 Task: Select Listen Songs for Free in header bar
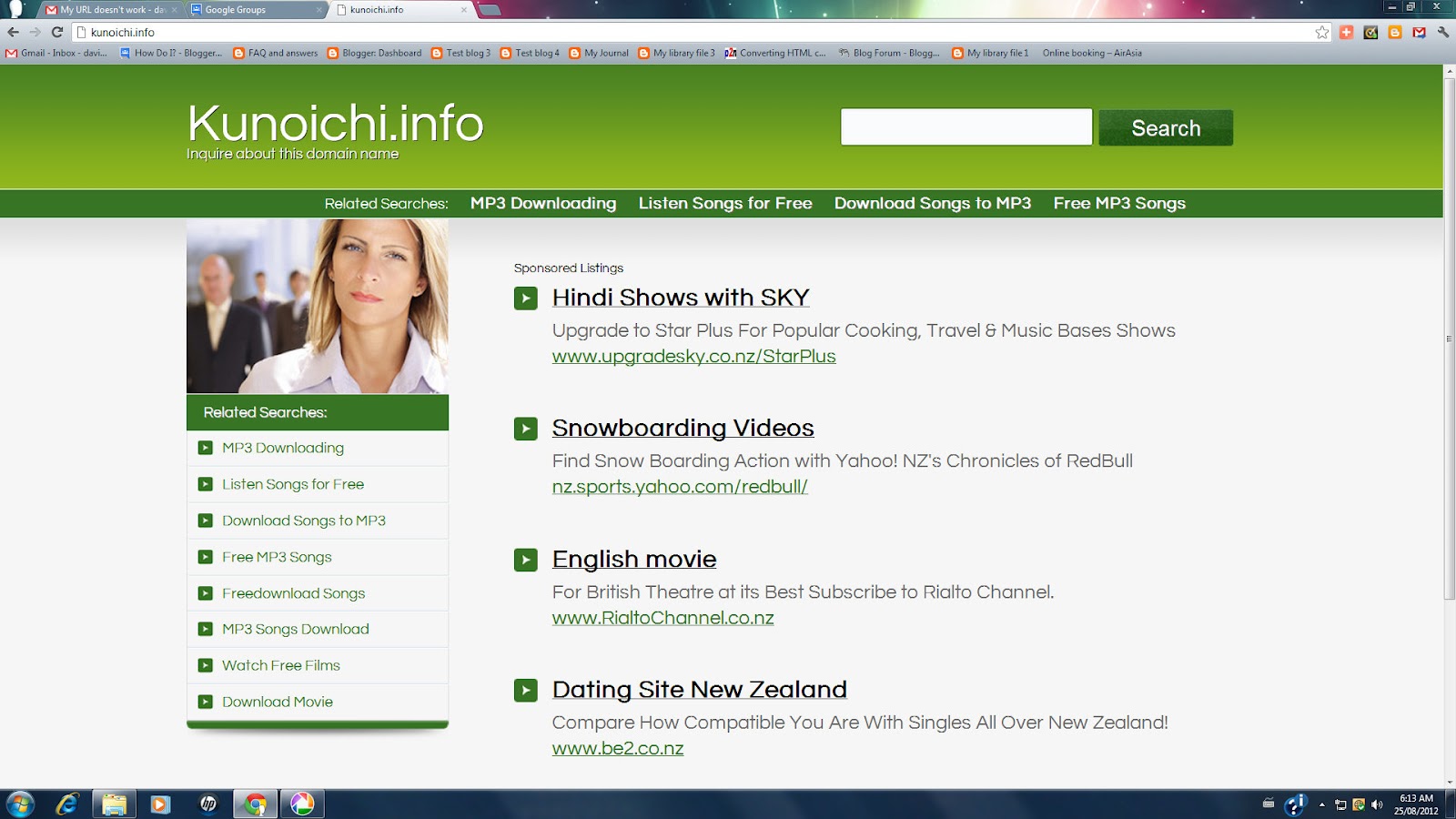(x=725, y=203)
